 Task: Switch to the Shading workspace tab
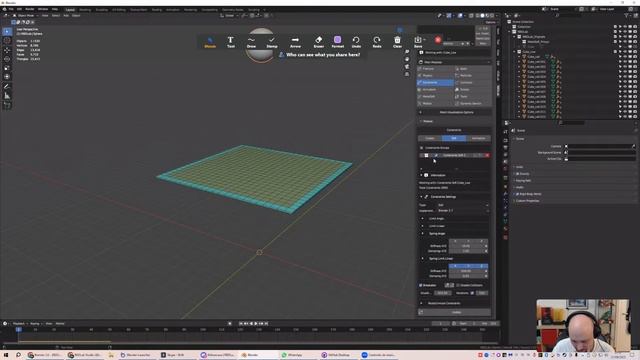pyautogui.click(x=157, y=9)
